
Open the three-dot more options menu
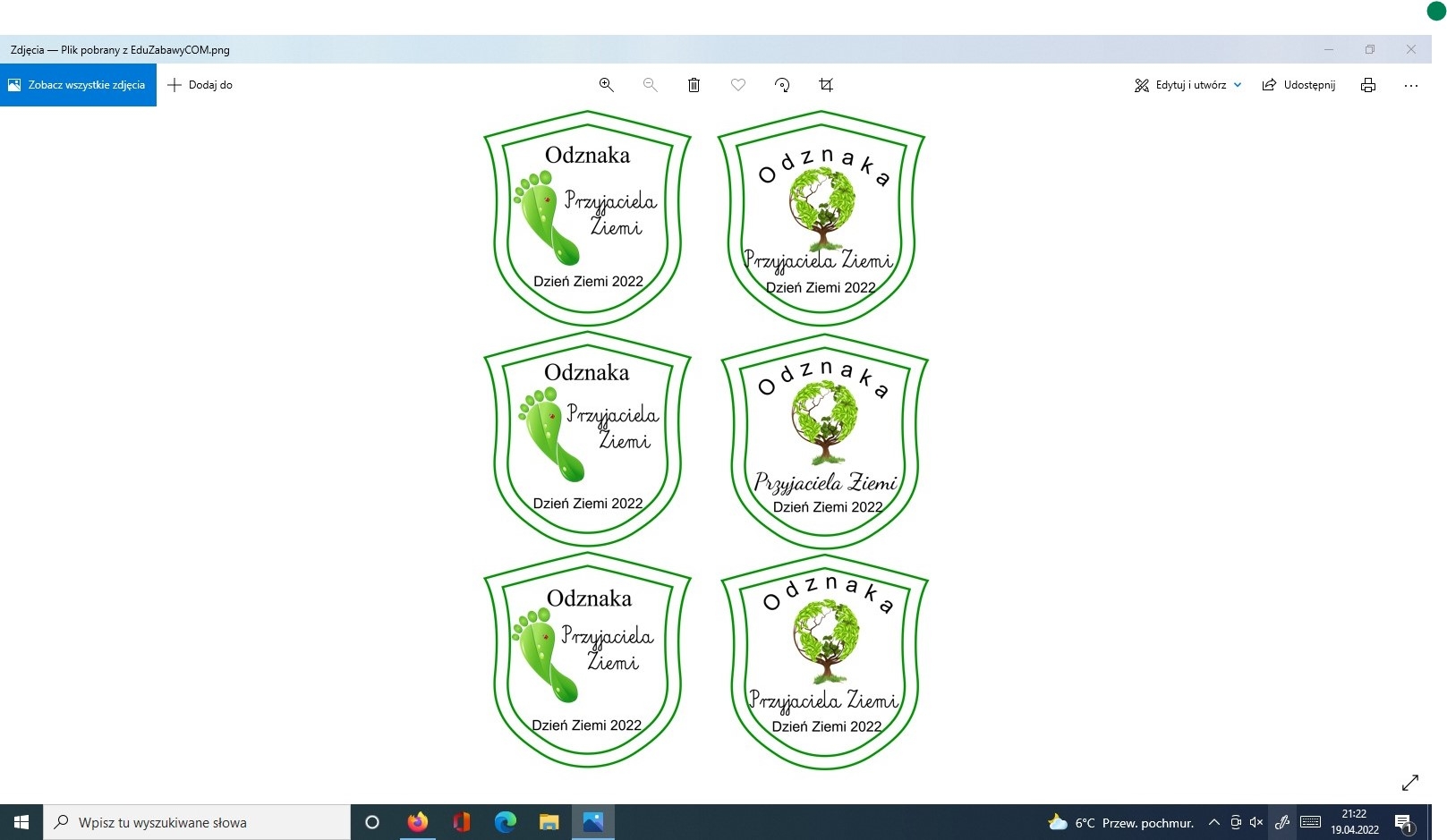pos(1411,86)
